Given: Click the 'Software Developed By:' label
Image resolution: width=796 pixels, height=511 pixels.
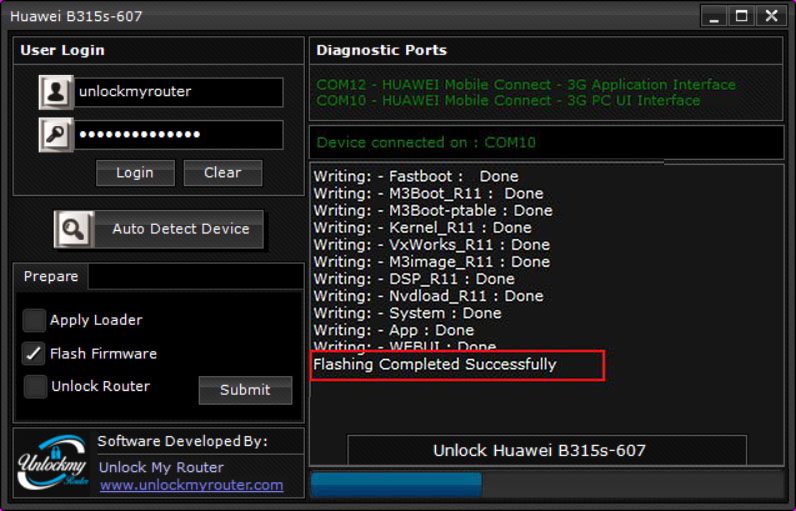Looking at the screenshot, I should point(183,441).
